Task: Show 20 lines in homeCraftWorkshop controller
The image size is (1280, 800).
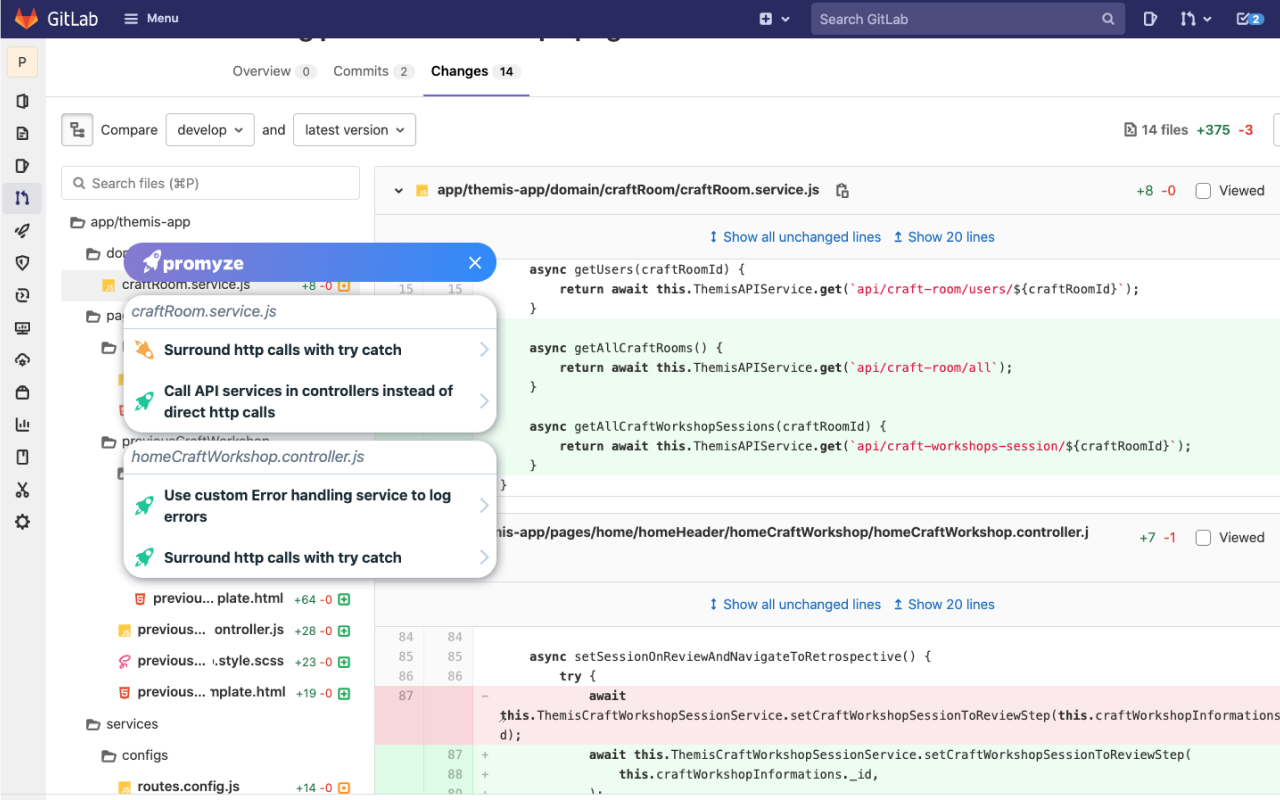Action: pos(944,604)
